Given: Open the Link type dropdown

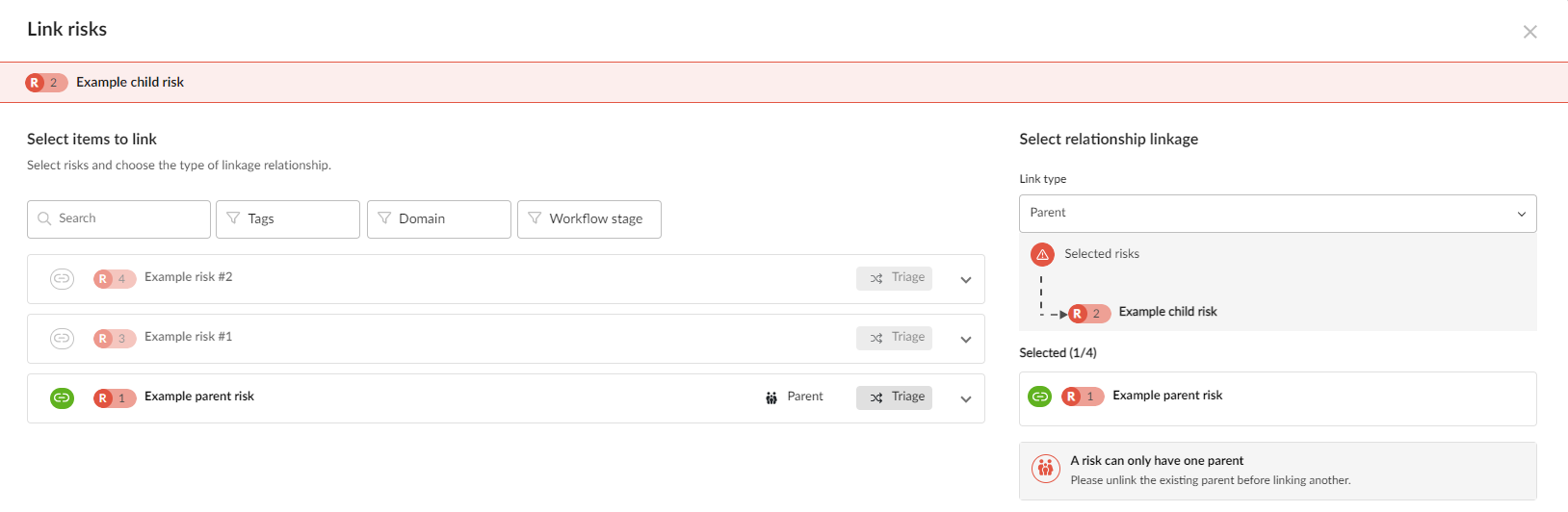Looking at the screenshot, I should coord(1277,214).
